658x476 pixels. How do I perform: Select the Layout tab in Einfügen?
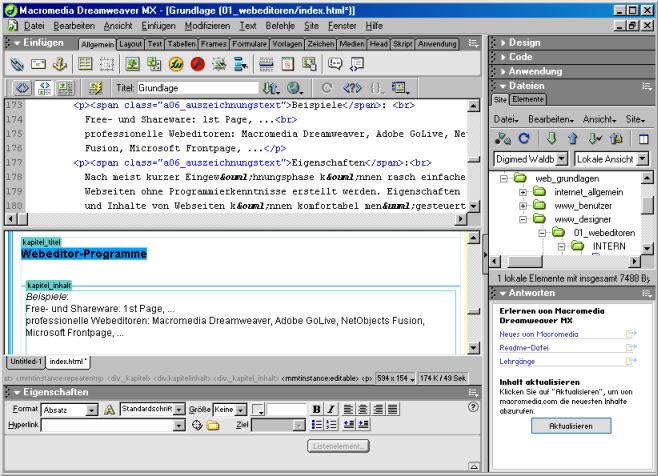click(130, 44)
